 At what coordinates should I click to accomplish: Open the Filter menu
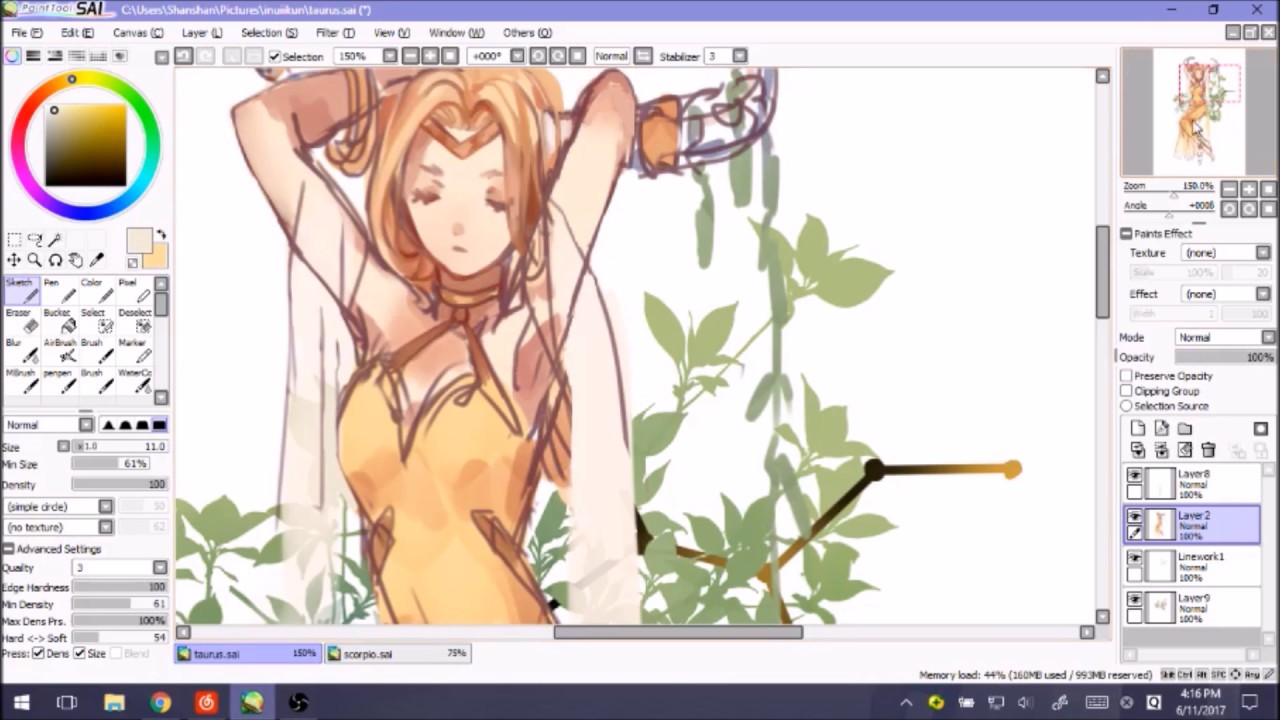tap(335, 32)
